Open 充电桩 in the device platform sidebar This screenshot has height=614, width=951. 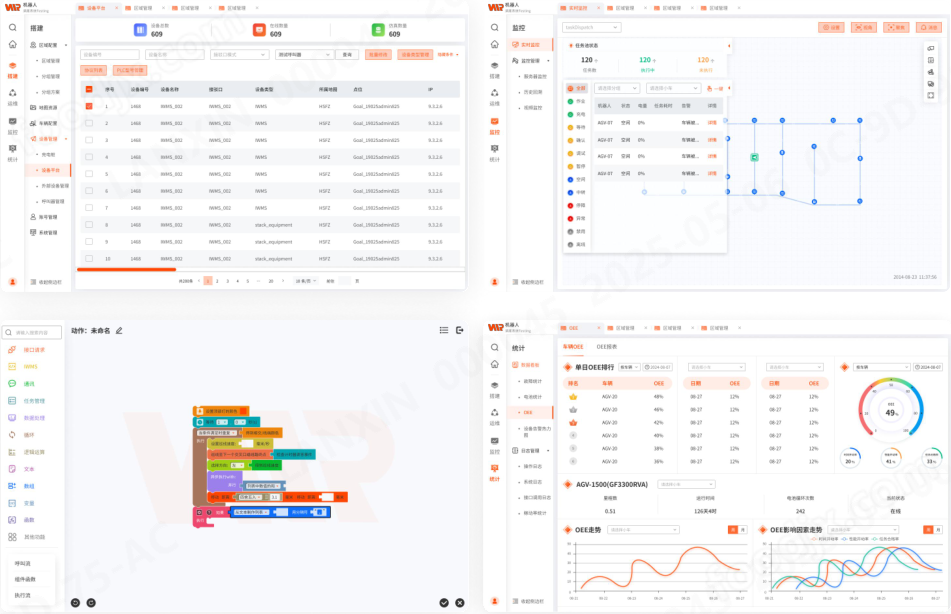tap(48, 155)
